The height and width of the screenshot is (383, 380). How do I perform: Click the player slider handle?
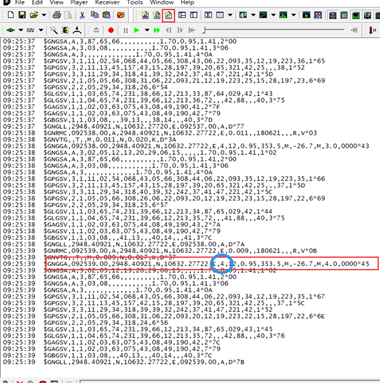click(204, 30)
